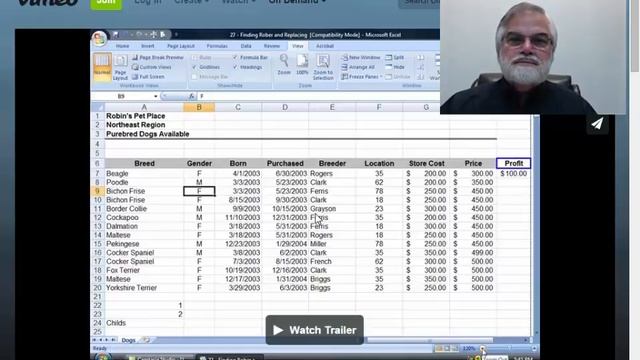Select the Normal workbook view button
This screenshot has height=360, width=640.
[102, 67]
